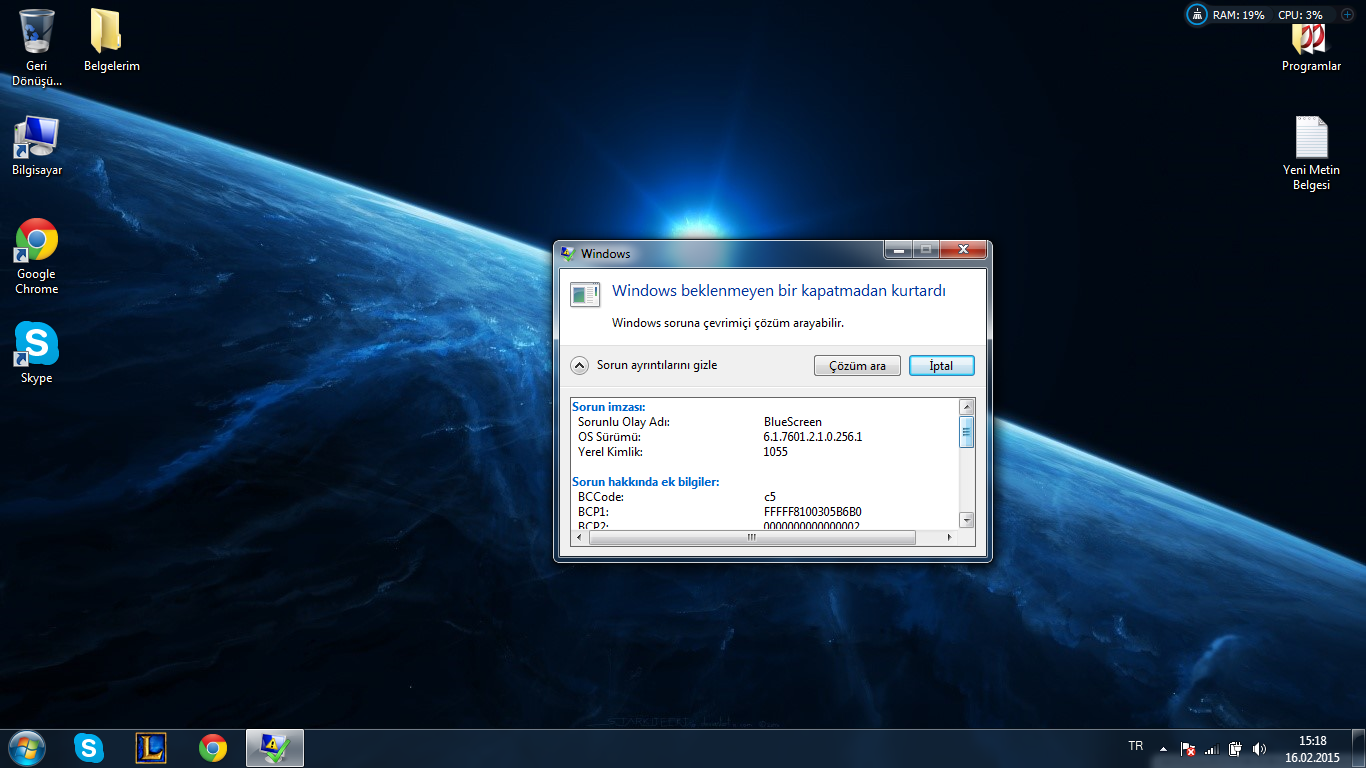Click the BlueScreen value text
Viewport: 1366px width, 768px height.
click(x=792, y=422)
